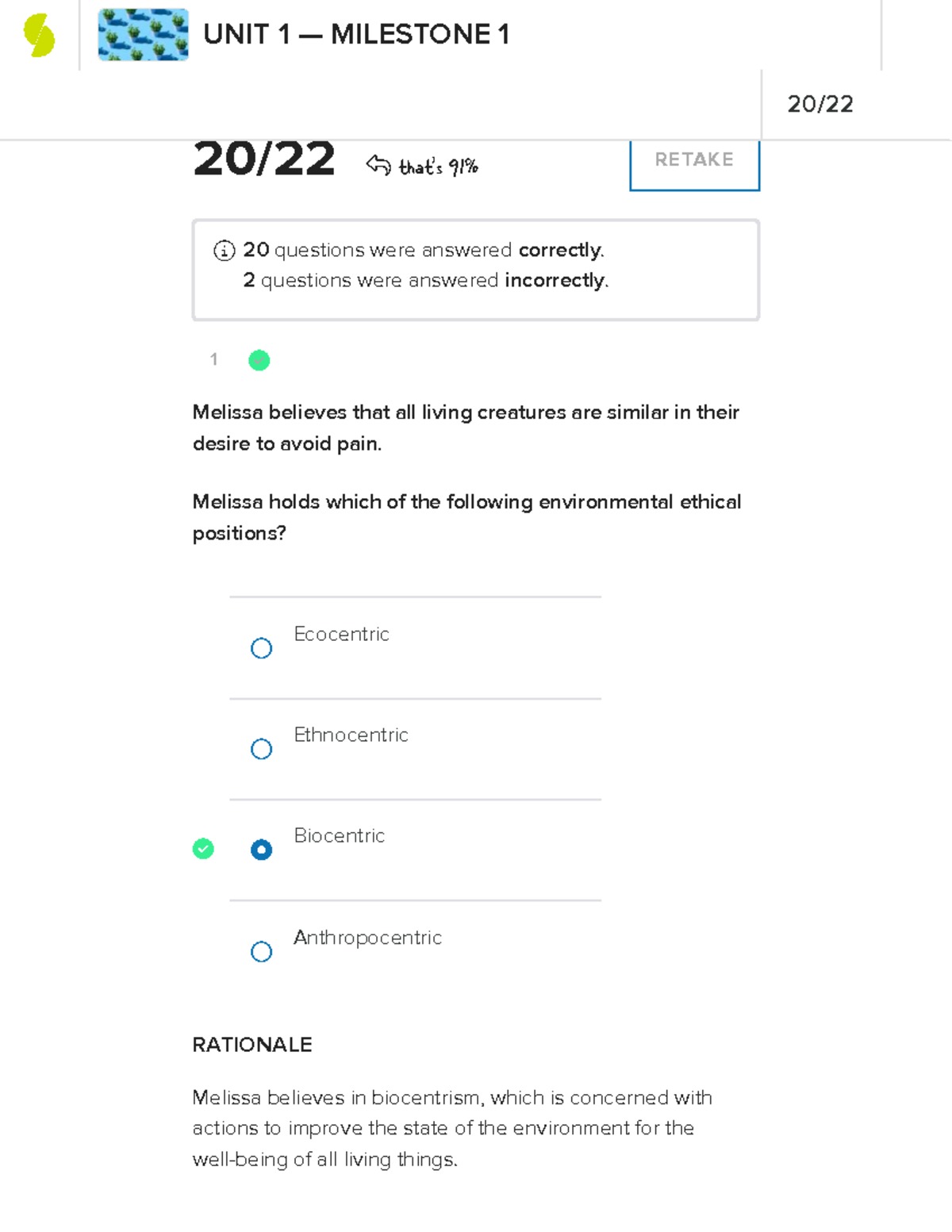Select the Anthropocentric radio option
Screen dimensions: 952x1232
261,951
